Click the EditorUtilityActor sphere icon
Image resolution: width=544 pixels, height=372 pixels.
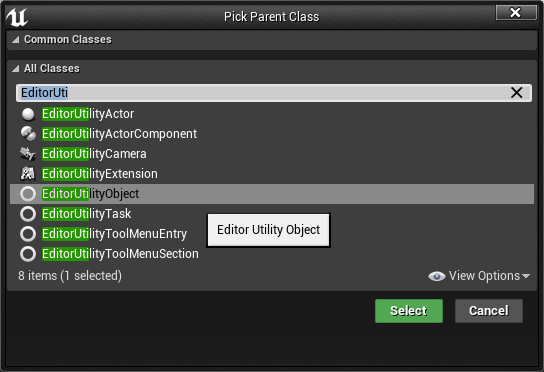[28, 114]
